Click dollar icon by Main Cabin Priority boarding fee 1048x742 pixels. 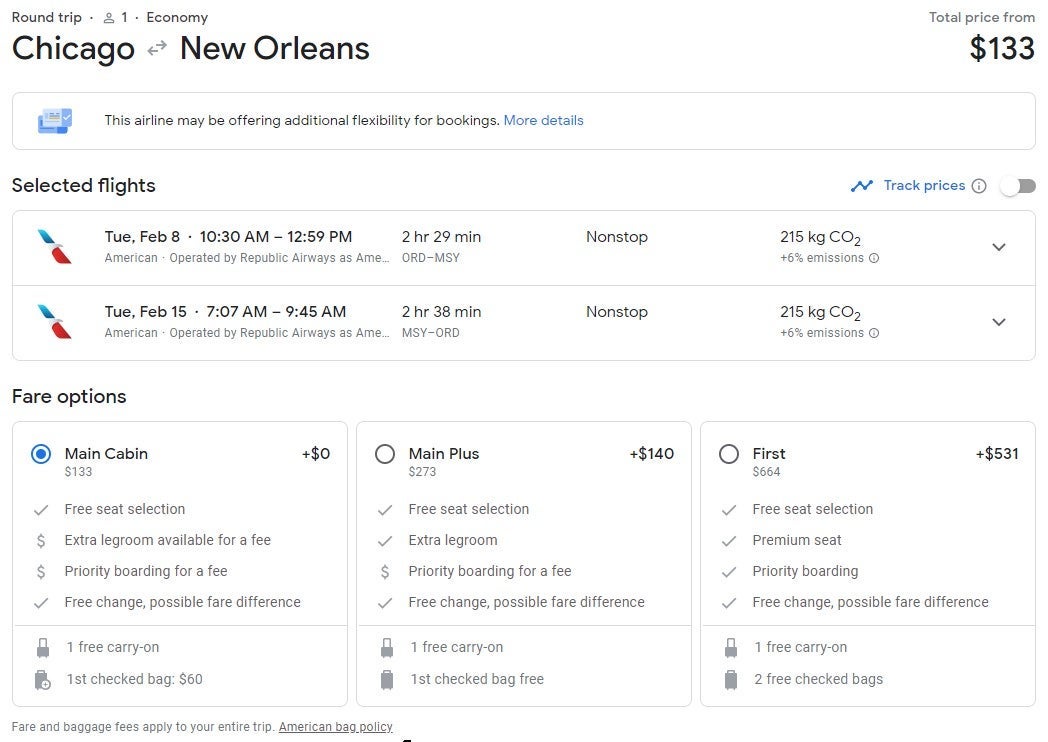41,572
